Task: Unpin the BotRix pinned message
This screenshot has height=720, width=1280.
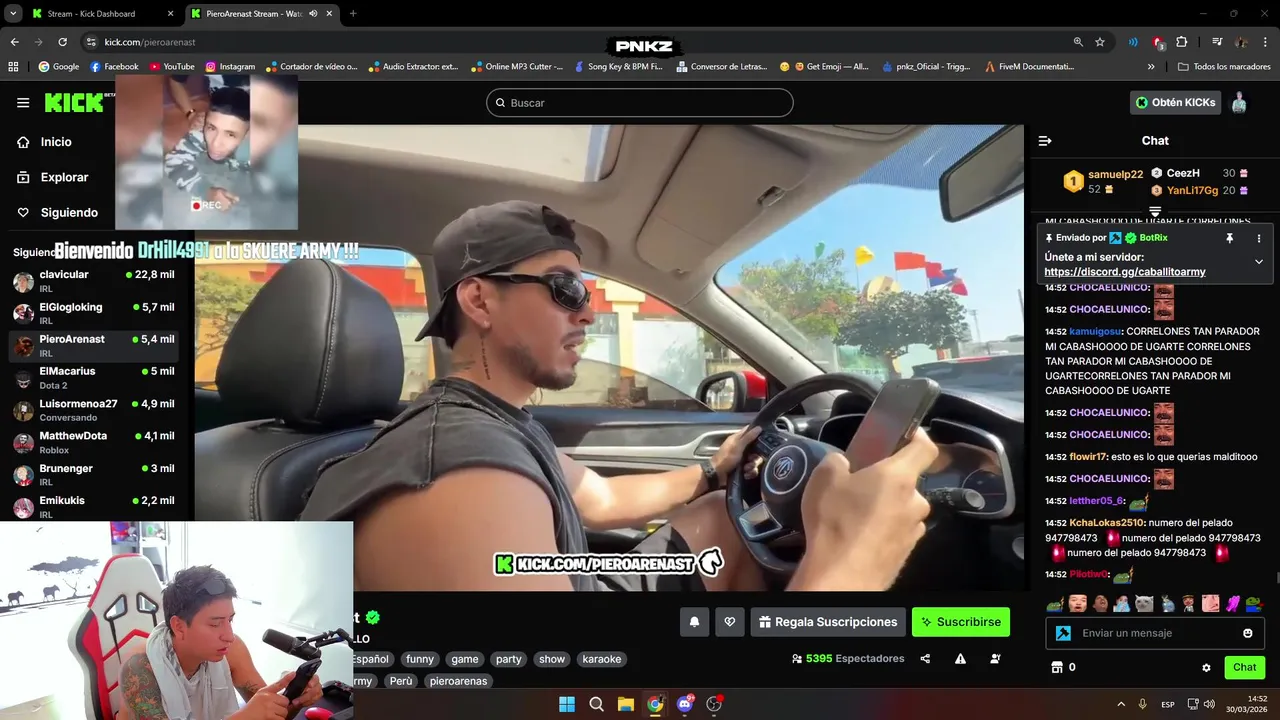Action: point(1229,238)
